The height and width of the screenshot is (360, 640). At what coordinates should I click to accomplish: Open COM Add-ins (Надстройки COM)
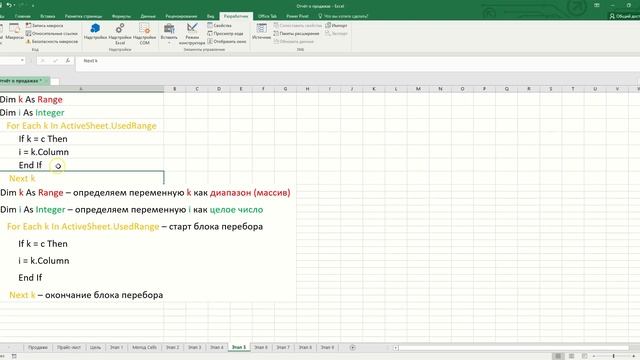pyautogui.click(x=144, y=33)
